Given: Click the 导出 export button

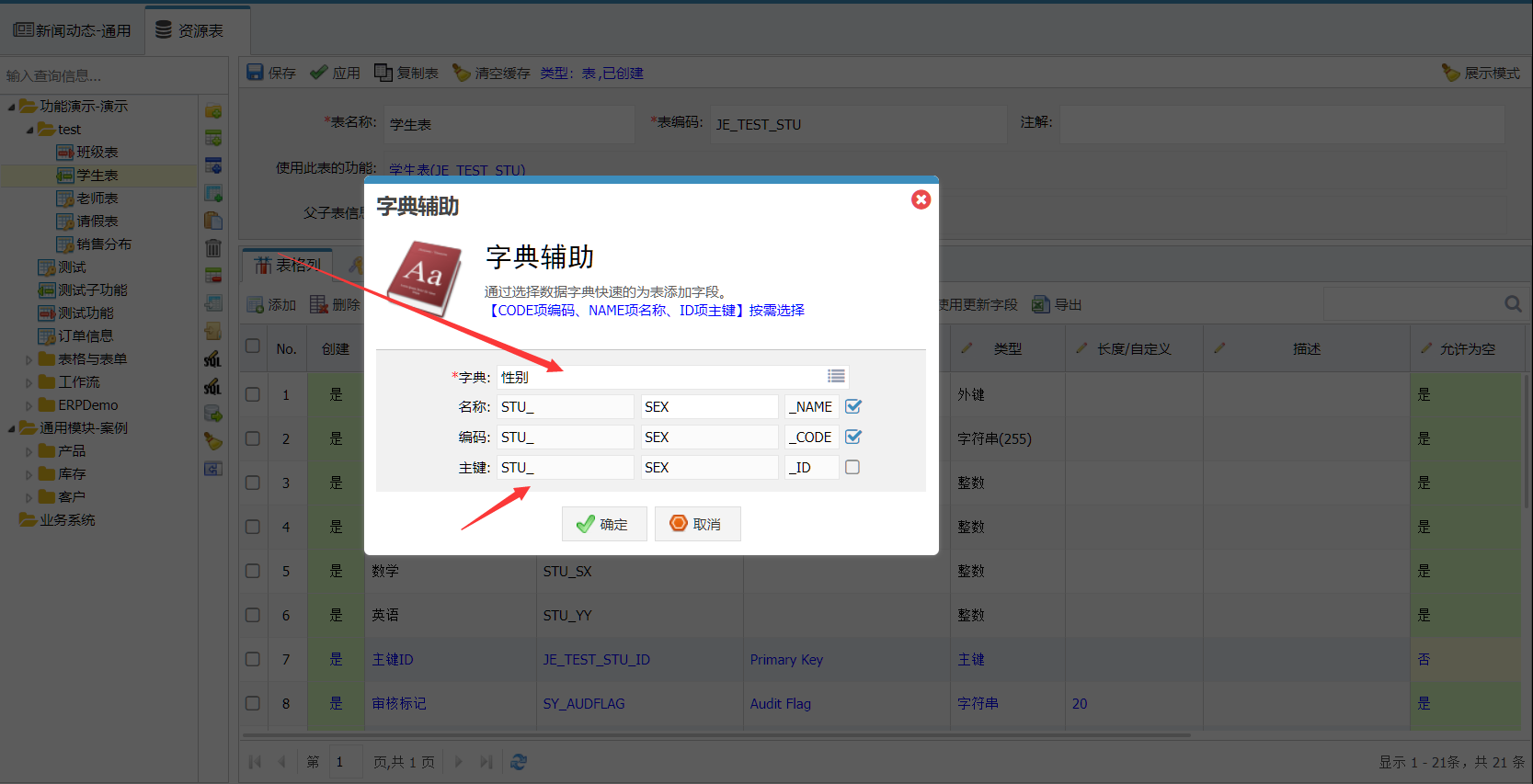Looking at the screenshot, I should click(1058, 304).
